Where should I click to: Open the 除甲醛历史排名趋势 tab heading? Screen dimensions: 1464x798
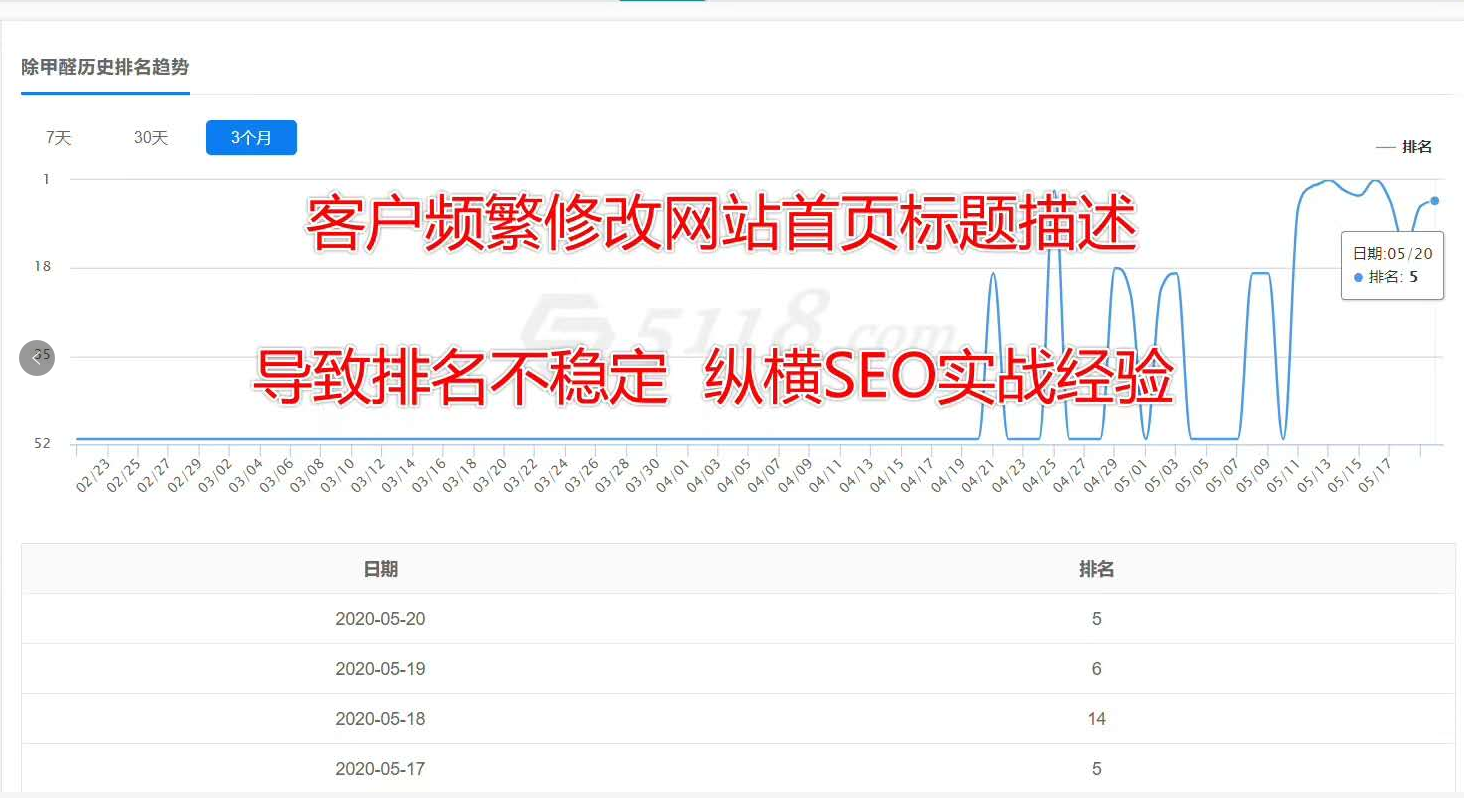(105, 68)
